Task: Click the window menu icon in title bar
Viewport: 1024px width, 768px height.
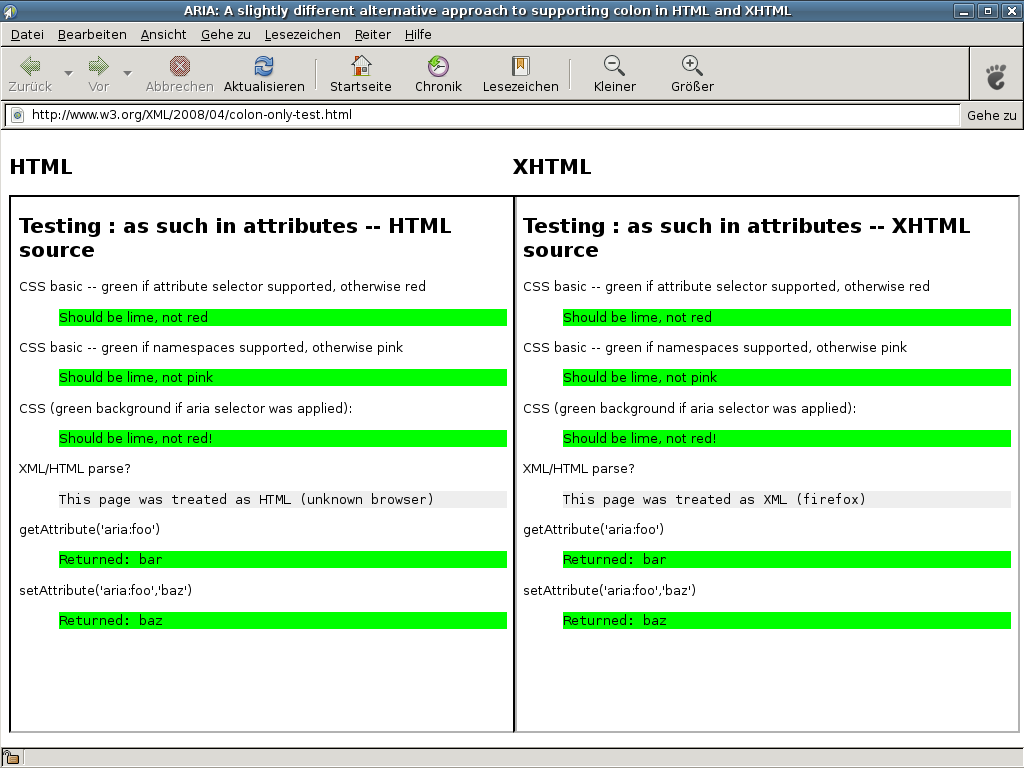Action: [x=9, y=10]
